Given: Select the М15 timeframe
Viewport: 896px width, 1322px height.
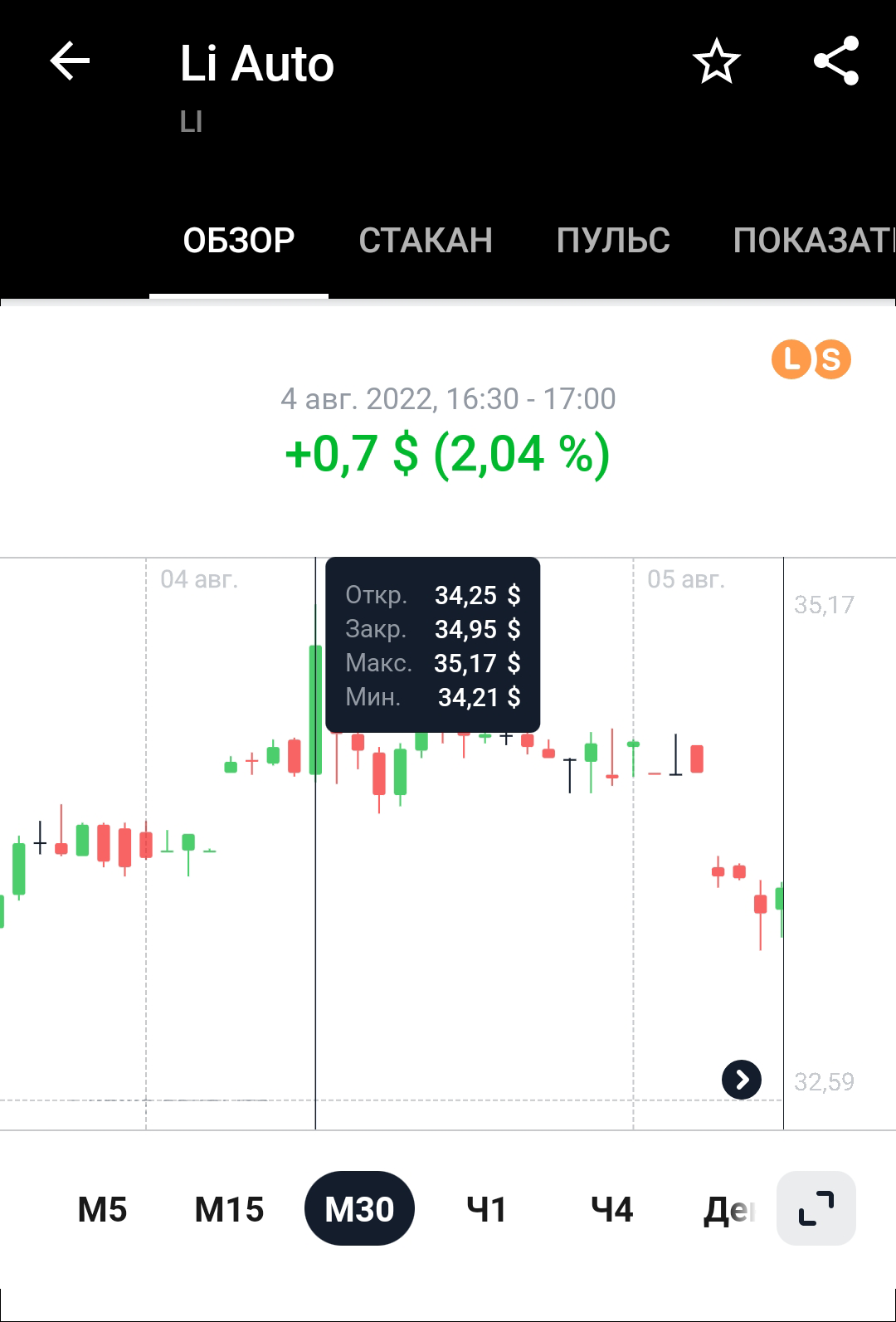Looking at the screenshot, I should 229,1209.
